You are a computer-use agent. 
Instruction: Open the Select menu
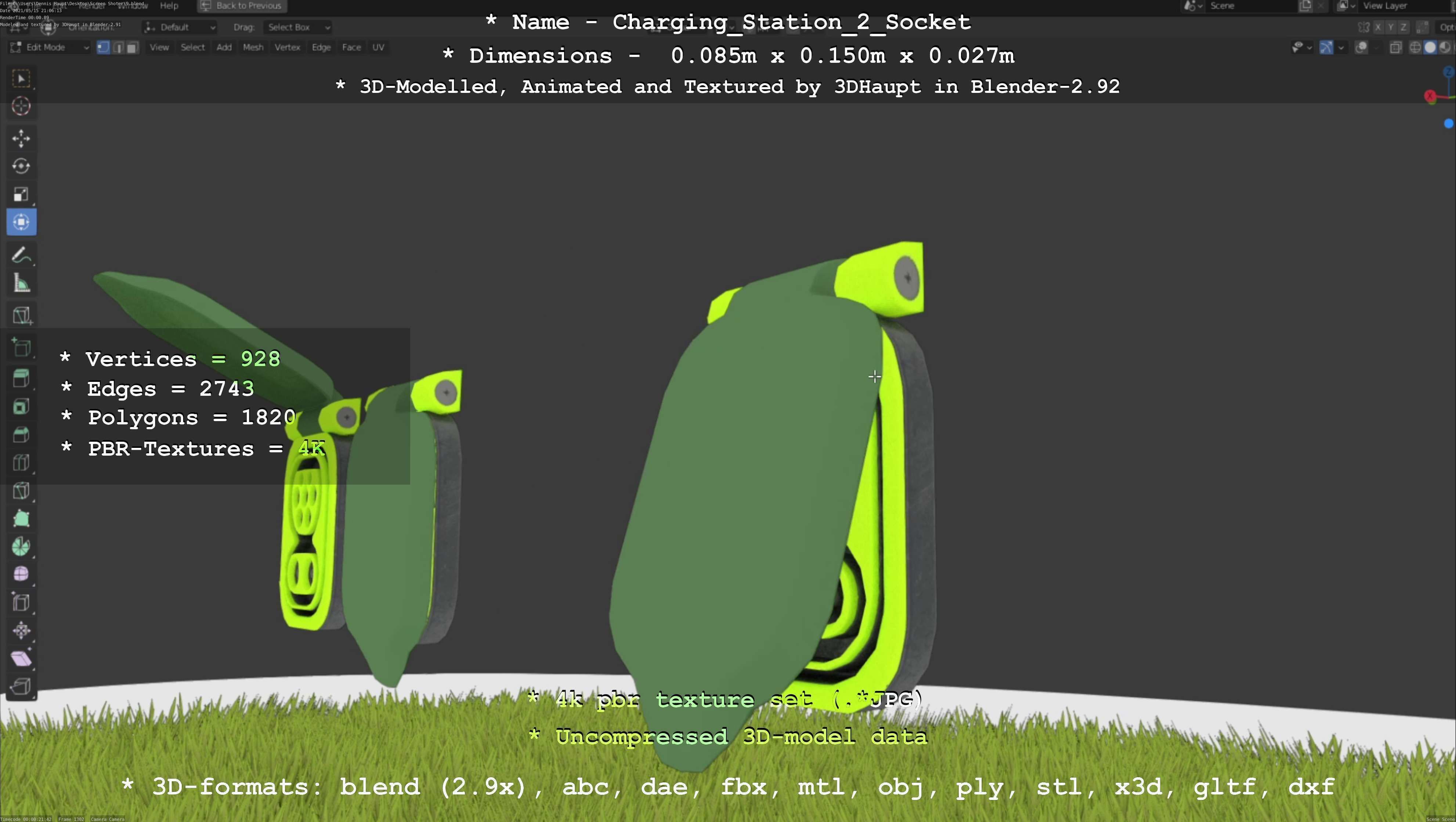(x=193, y=47)
